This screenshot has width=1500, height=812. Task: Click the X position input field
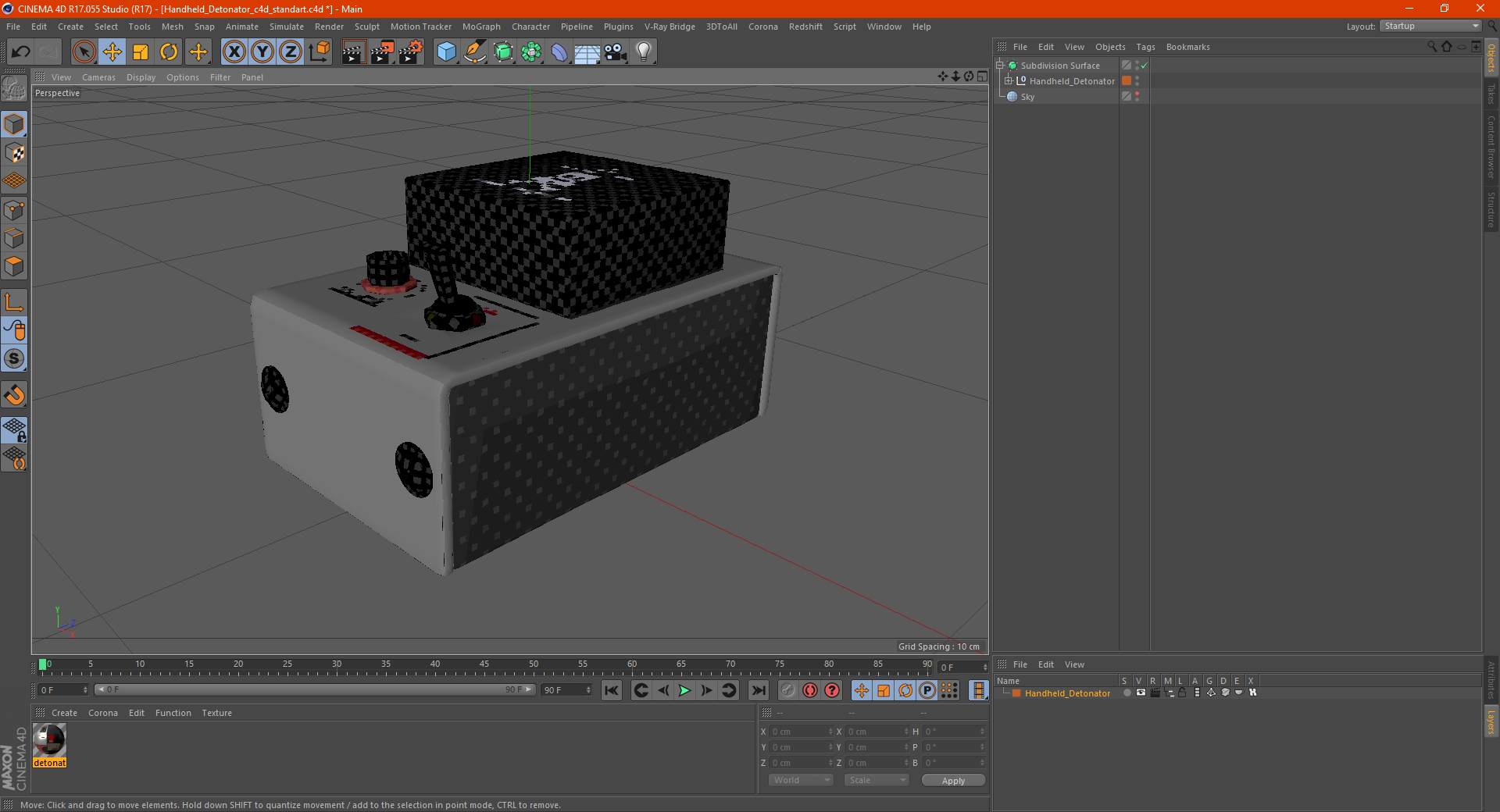tap(801, 732)
